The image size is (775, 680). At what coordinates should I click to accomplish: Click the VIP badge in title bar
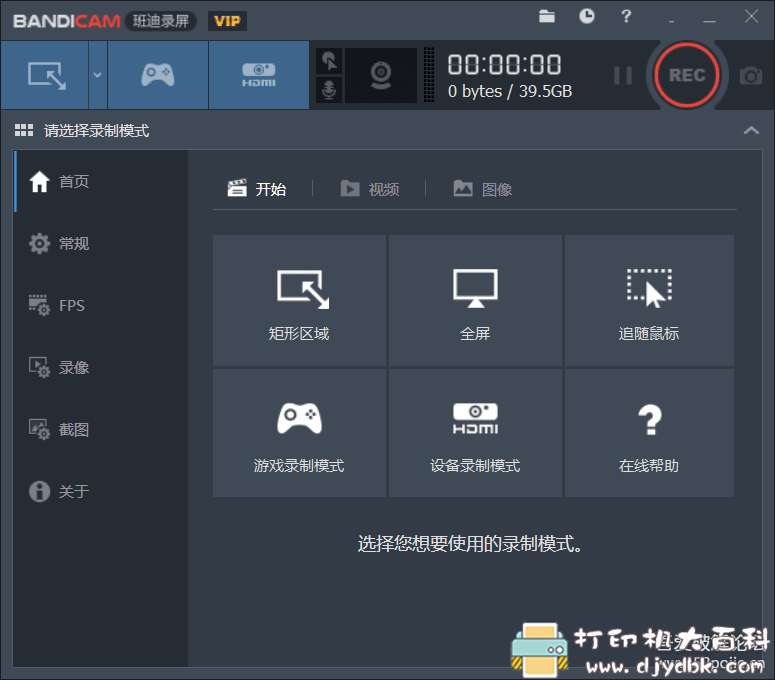(227, 21)
